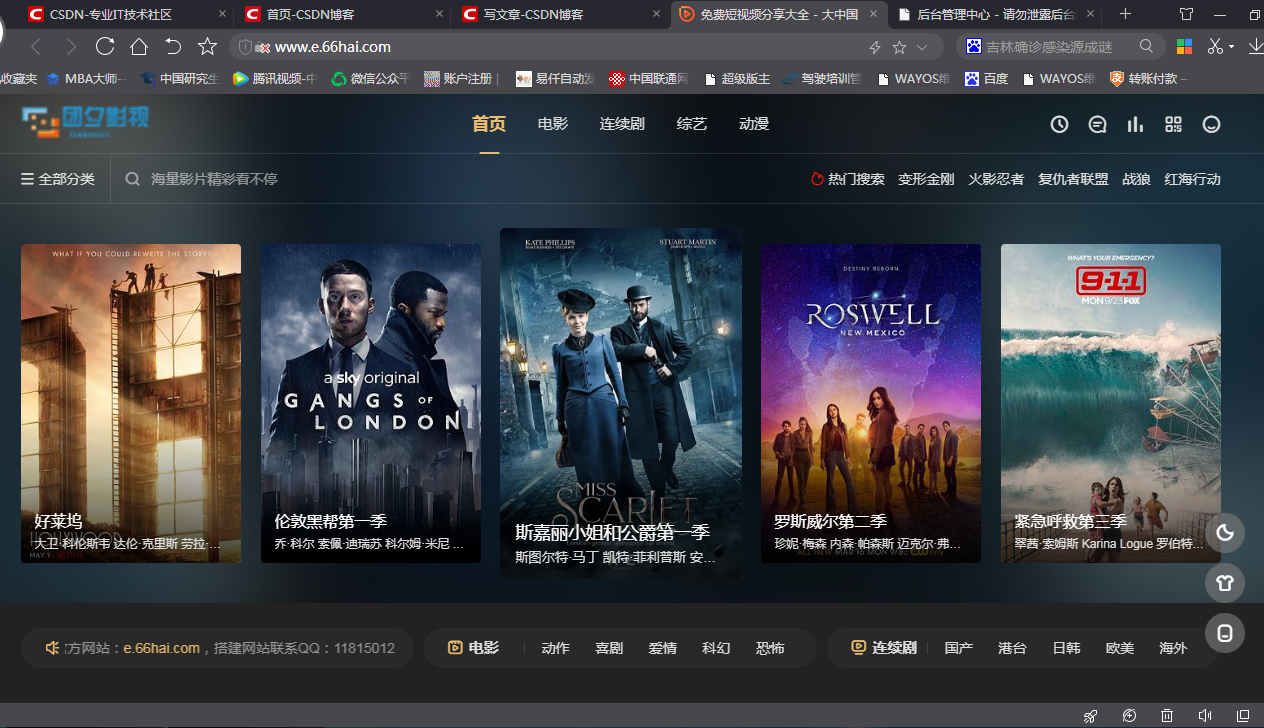
Task: Filter series by 欧美
Action: tap(1120, 648)
